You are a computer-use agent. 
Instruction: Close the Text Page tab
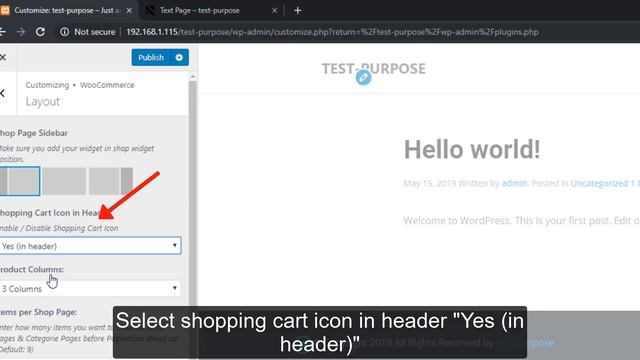pyautogui.click(x=275, y=11)
